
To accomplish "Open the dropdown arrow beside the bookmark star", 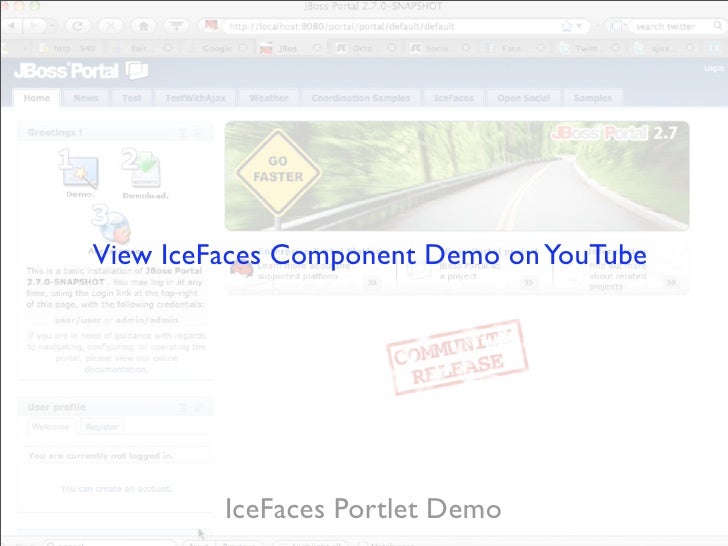I will [579, 26].
